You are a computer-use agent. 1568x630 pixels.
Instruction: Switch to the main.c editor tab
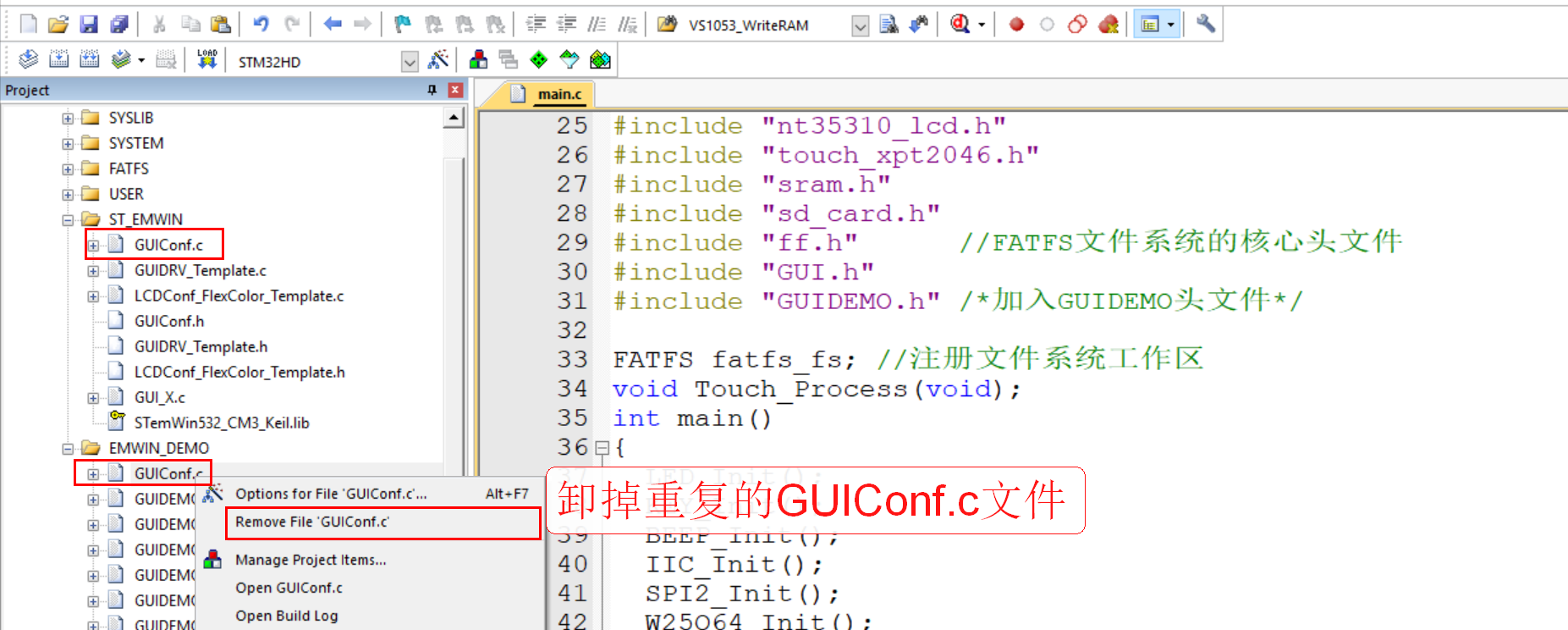[x=559, y=94]
